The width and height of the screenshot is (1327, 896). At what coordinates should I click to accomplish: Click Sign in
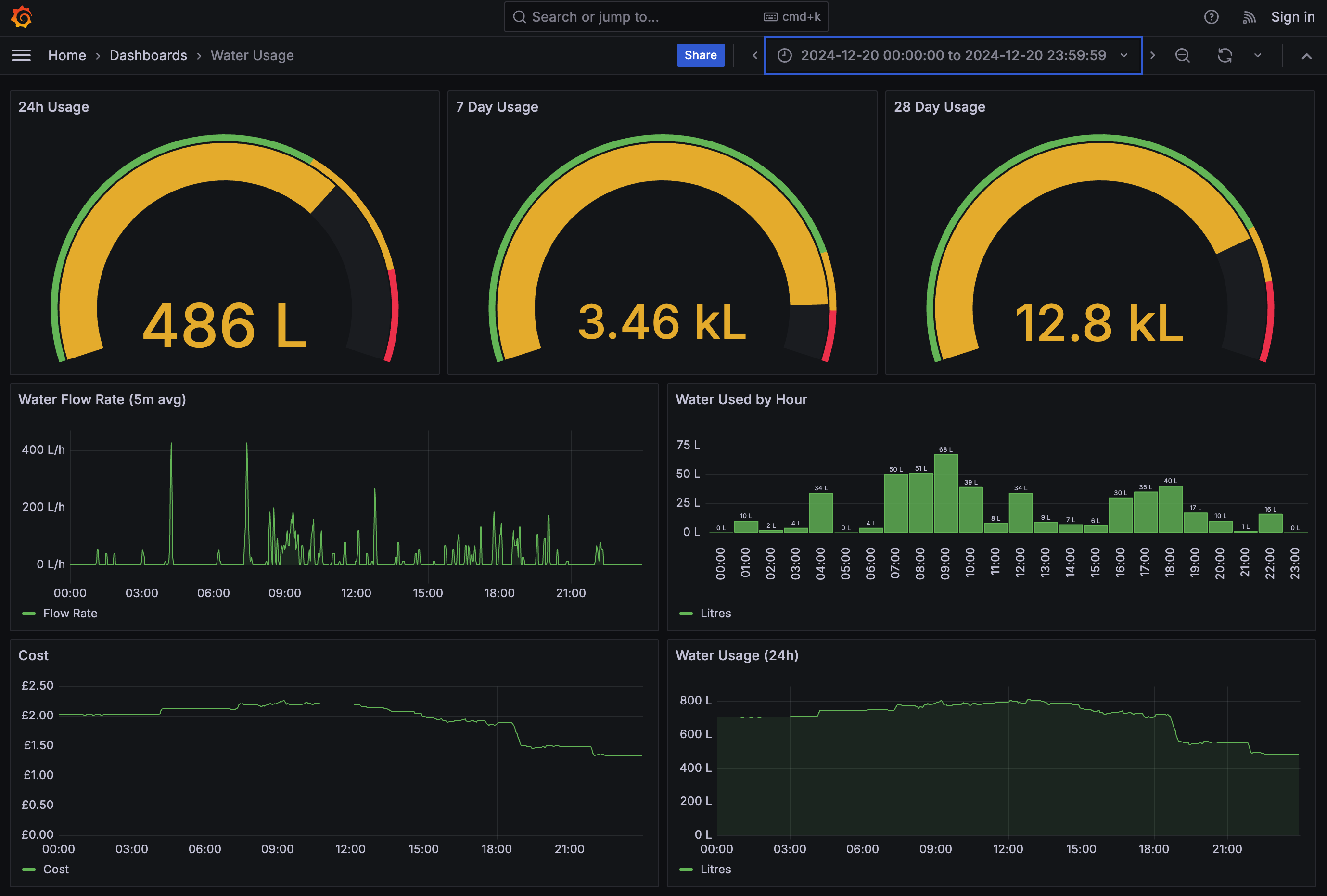1293,17
